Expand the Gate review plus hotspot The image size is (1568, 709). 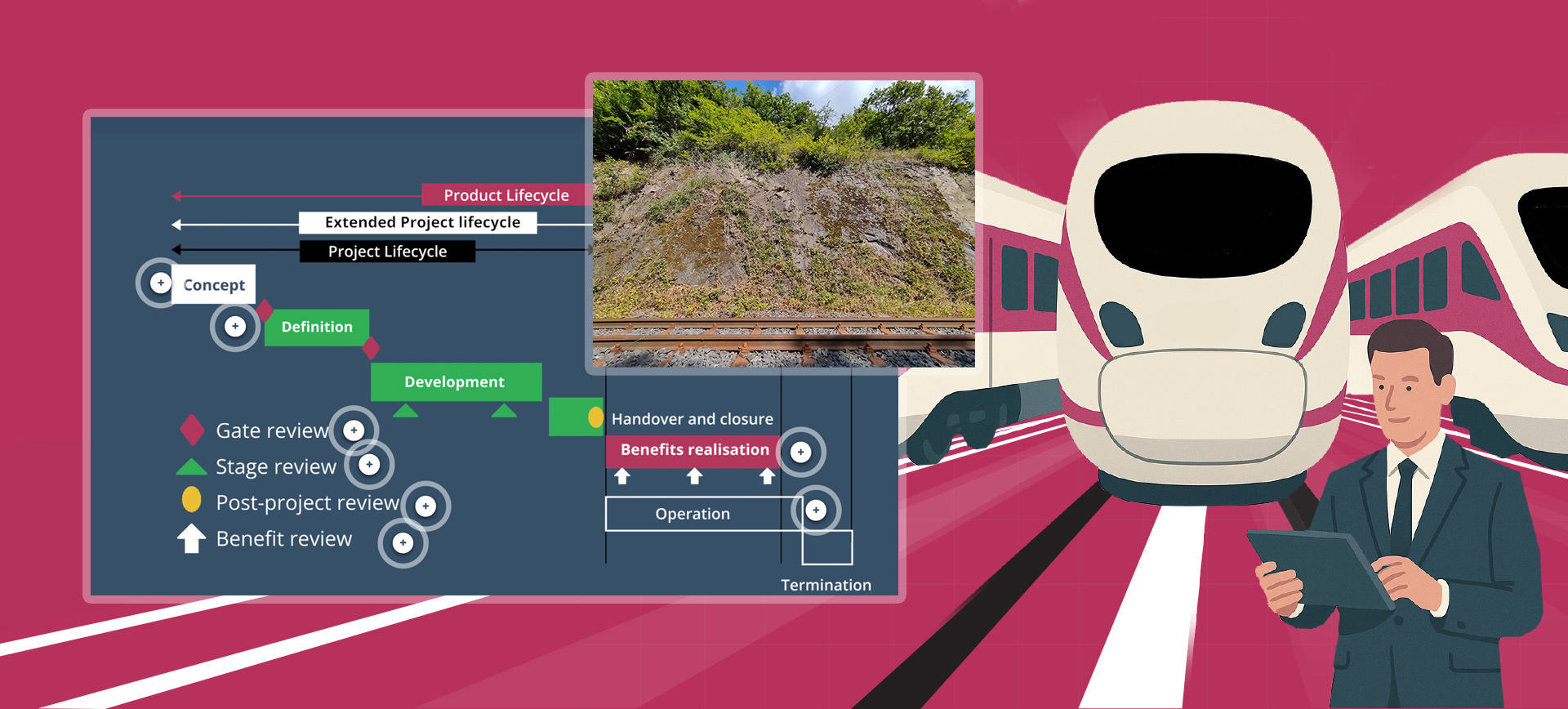tap(354, 430)
